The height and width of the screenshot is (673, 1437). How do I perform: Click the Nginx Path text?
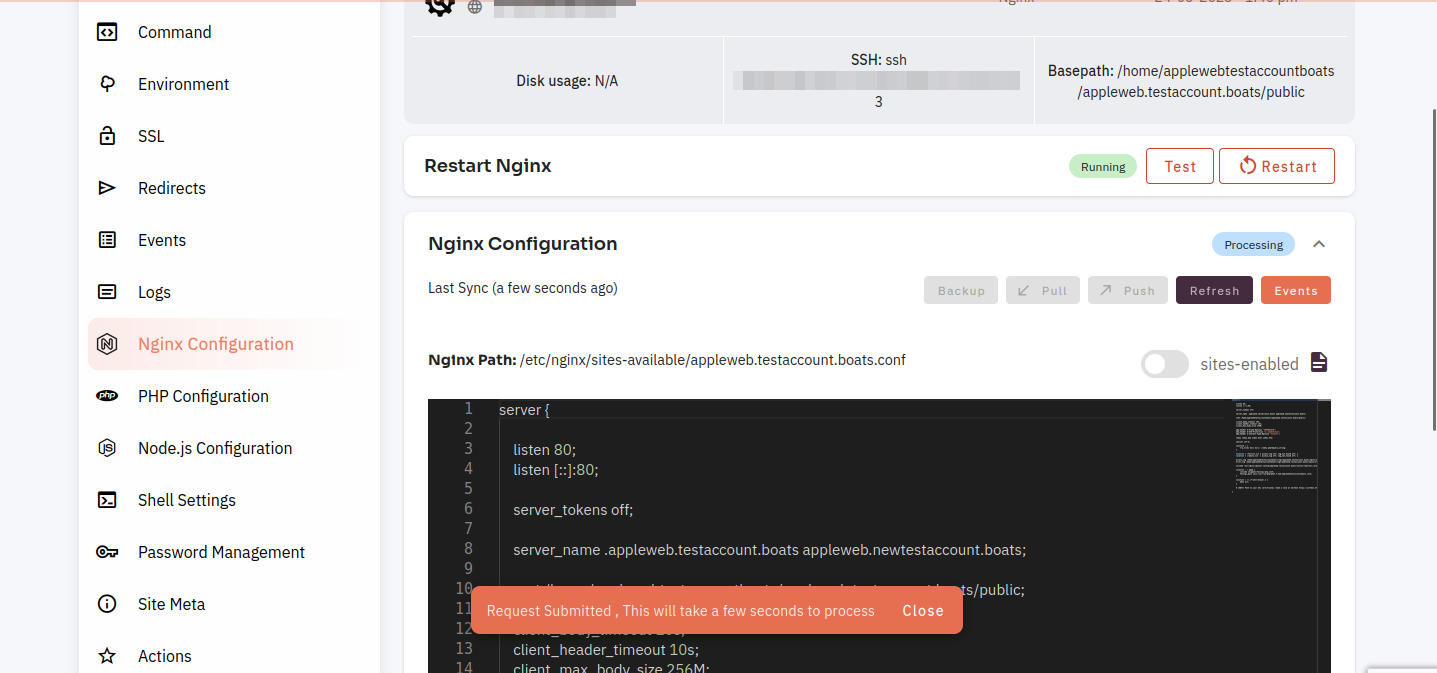coord(667,360)
